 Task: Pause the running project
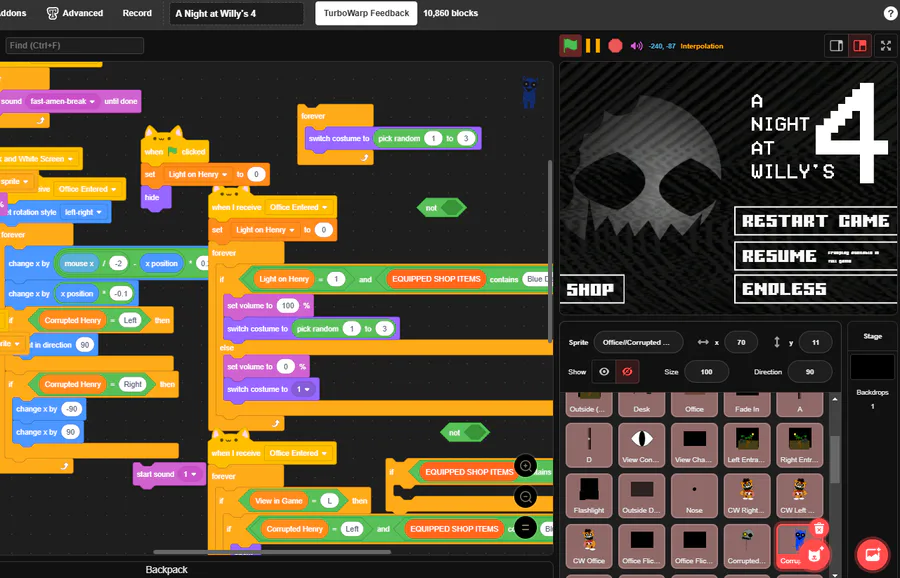pos(593,46)
